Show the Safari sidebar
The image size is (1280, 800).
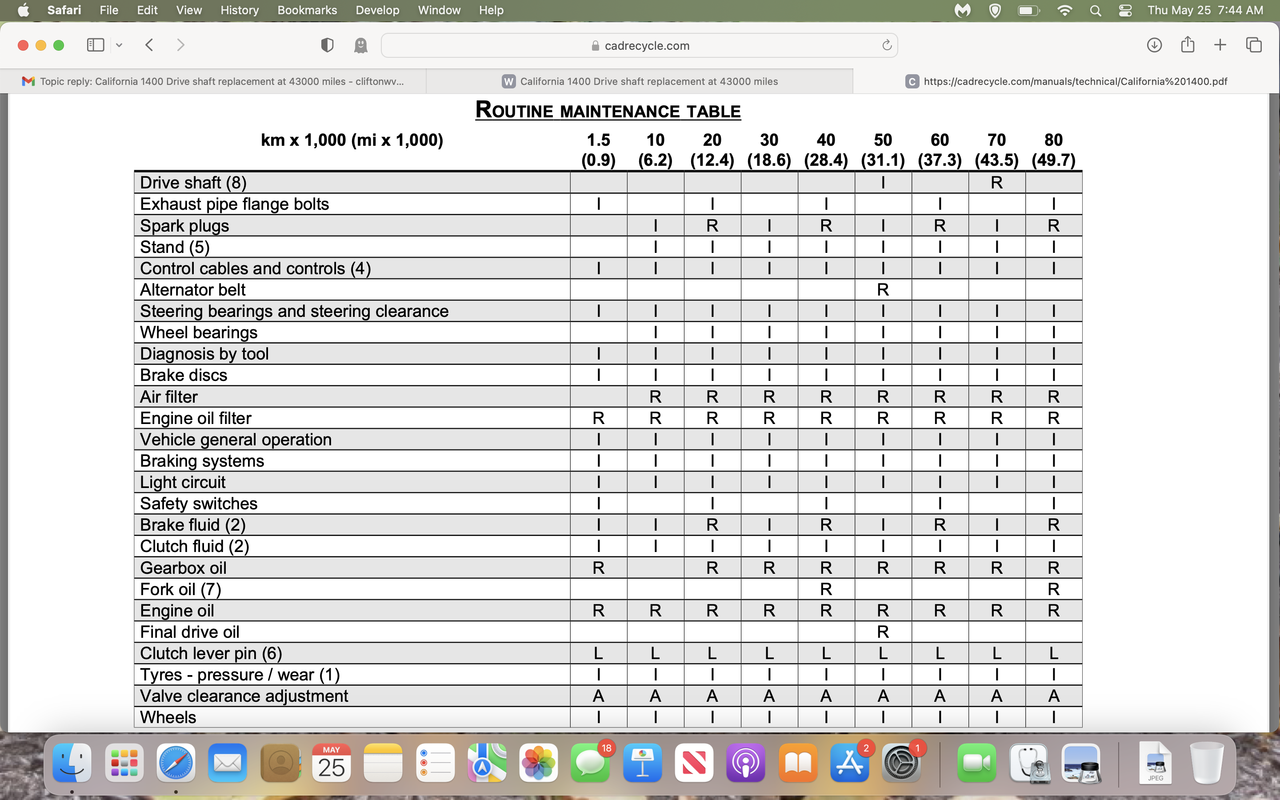96,45
